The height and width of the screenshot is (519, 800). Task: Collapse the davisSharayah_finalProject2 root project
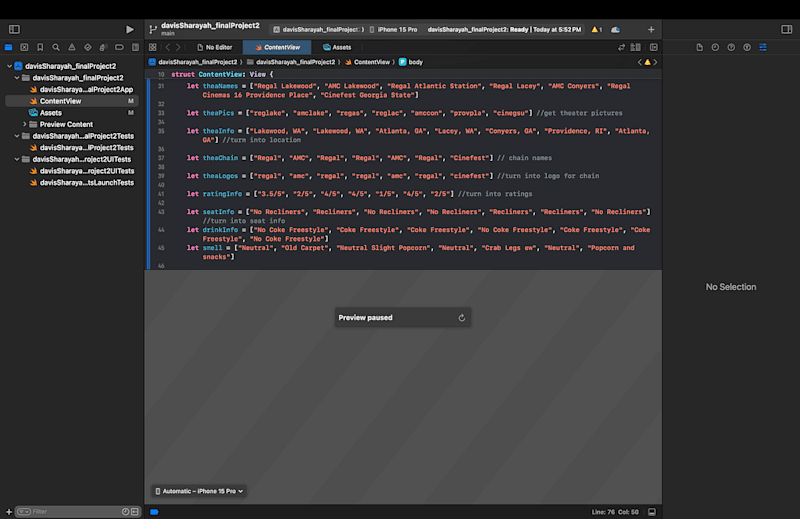9,66
